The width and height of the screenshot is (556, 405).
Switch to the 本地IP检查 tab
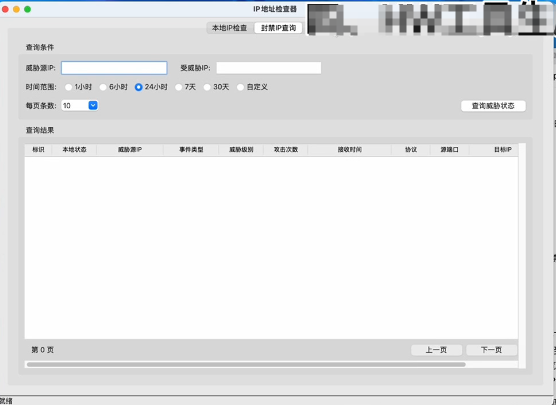pyautogui.click(x=230, y=28)
